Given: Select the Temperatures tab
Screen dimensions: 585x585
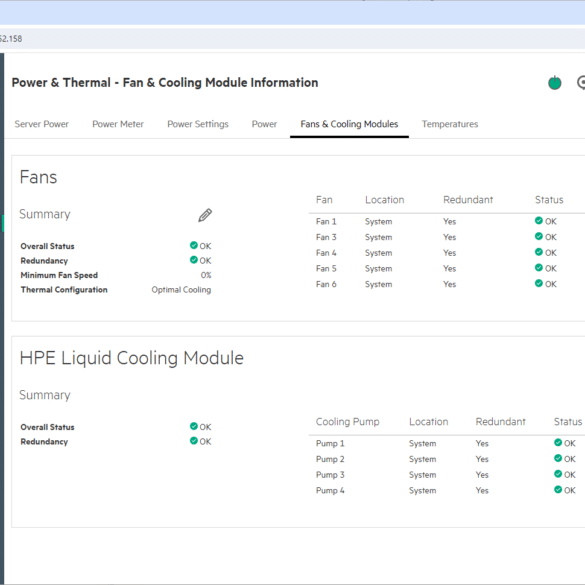Looking at the screenshot, I should tap(450, 124).
